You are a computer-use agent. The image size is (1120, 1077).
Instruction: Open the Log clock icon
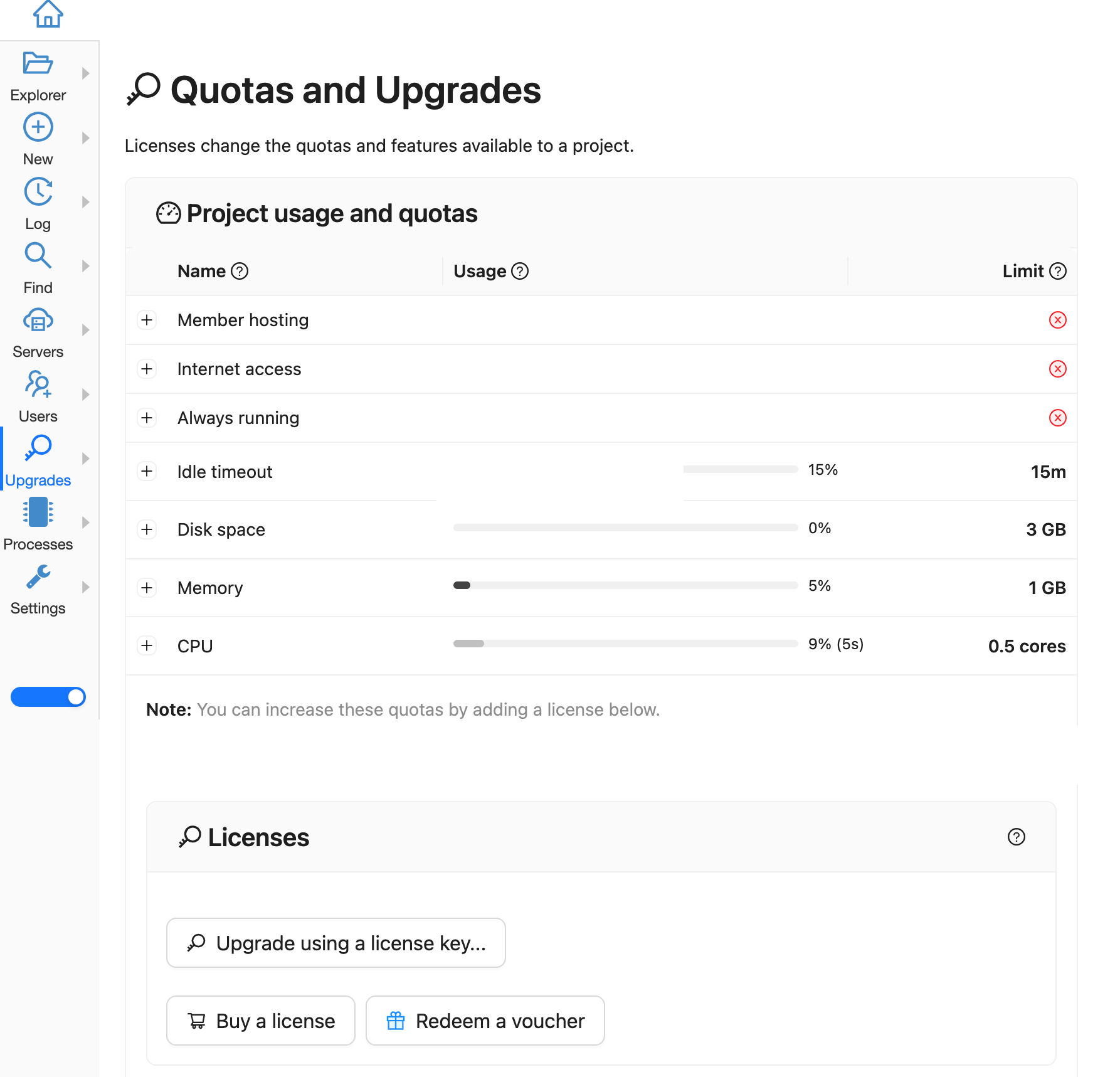38,192
